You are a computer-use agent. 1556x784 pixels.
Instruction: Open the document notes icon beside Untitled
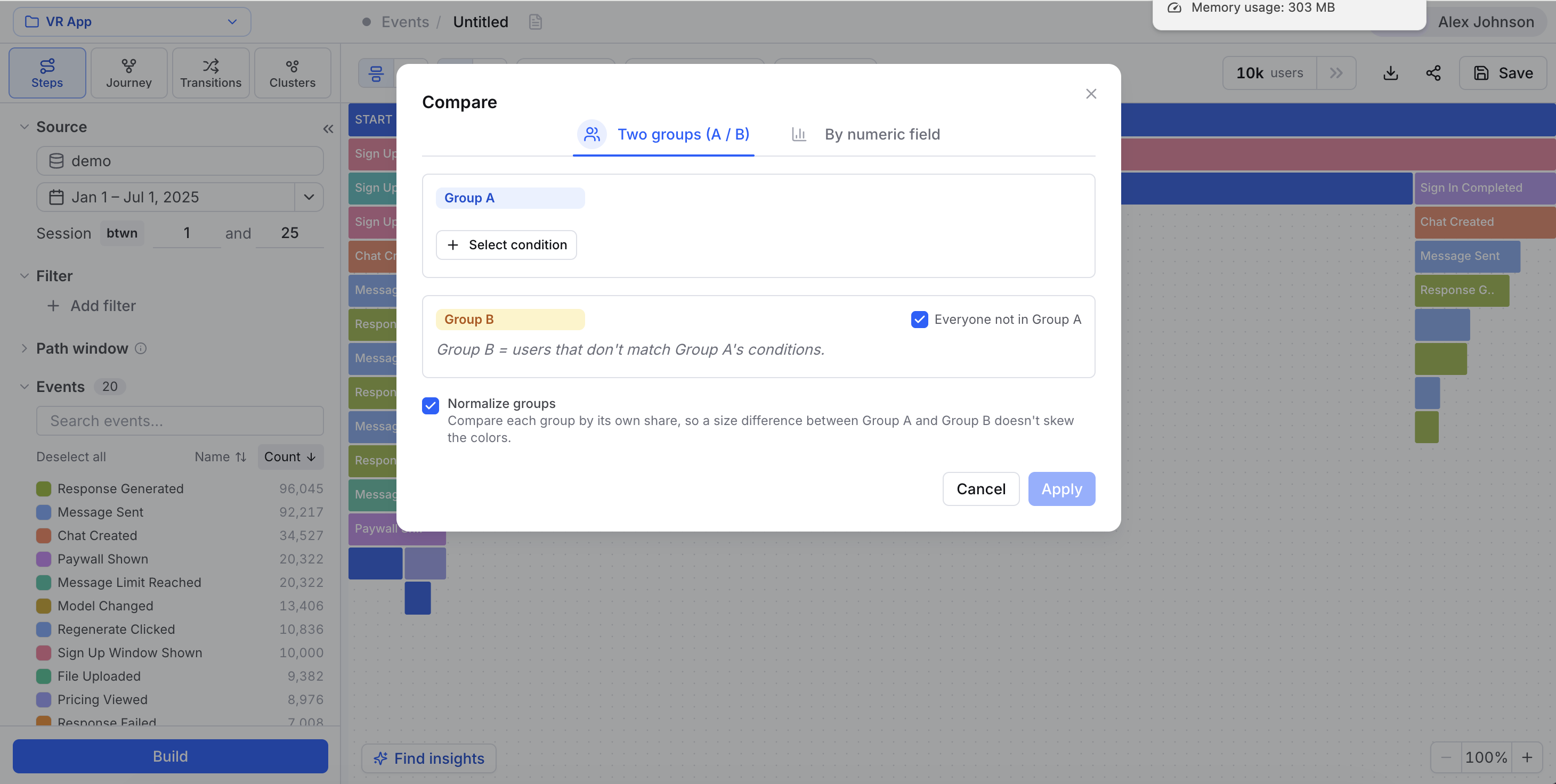[x=535, y=22]
